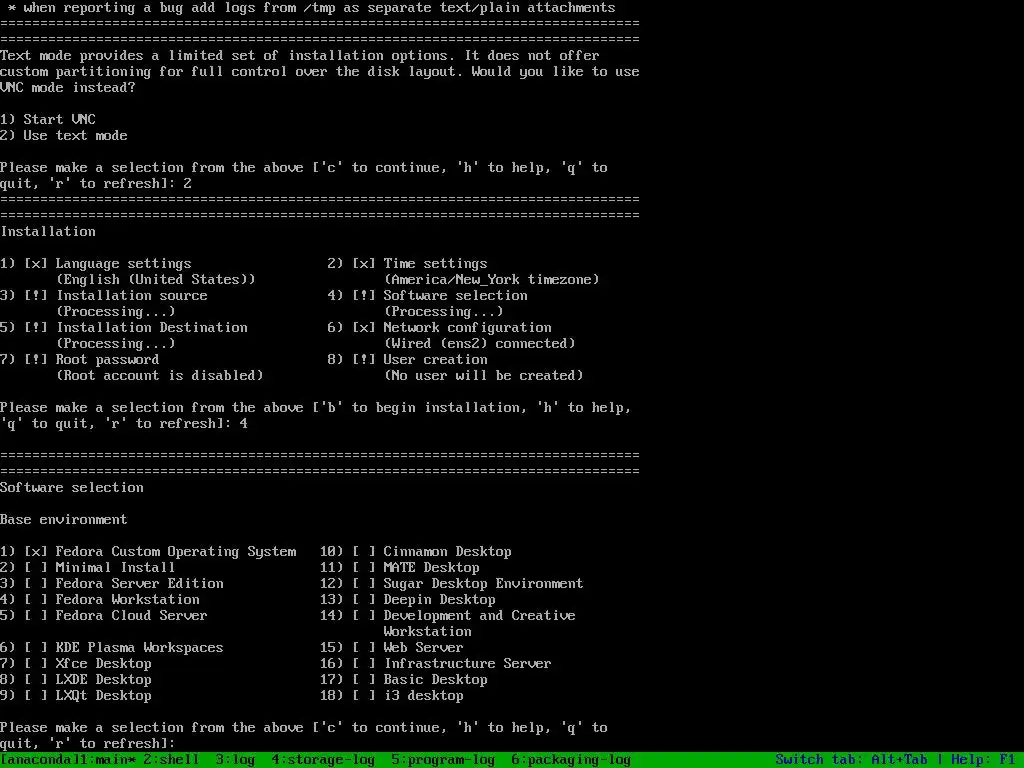Click '(No user will be created)' text

pos(483,376)
